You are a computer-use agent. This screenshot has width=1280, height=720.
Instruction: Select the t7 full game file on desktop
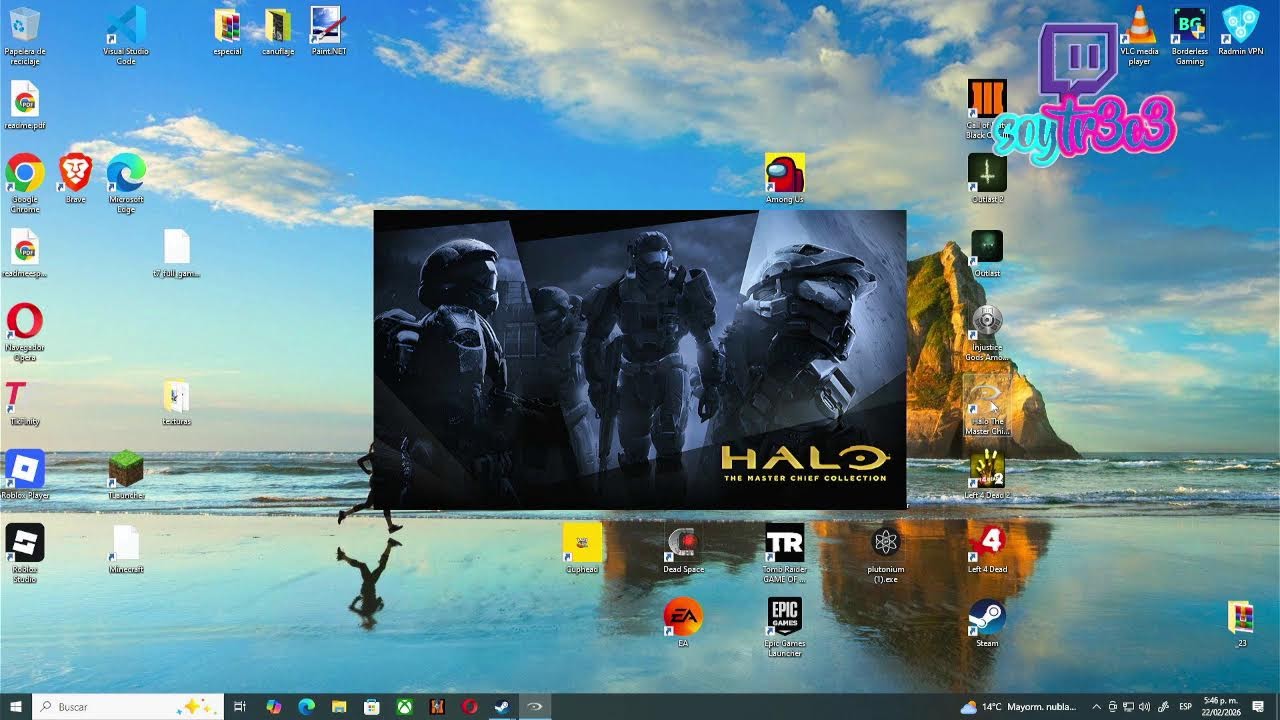point(176,253)
